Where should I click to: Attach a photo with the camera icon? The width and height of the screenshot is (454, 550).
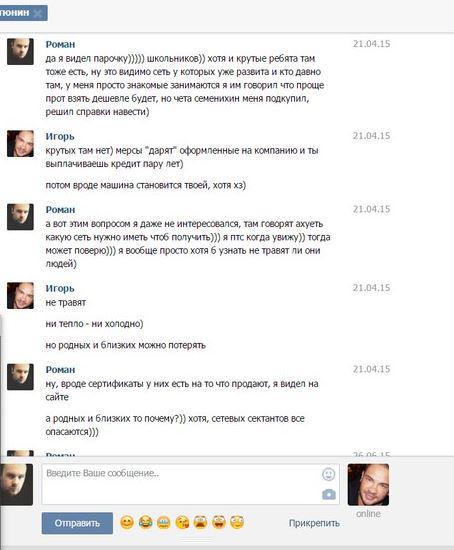click(x=329, y=495)
